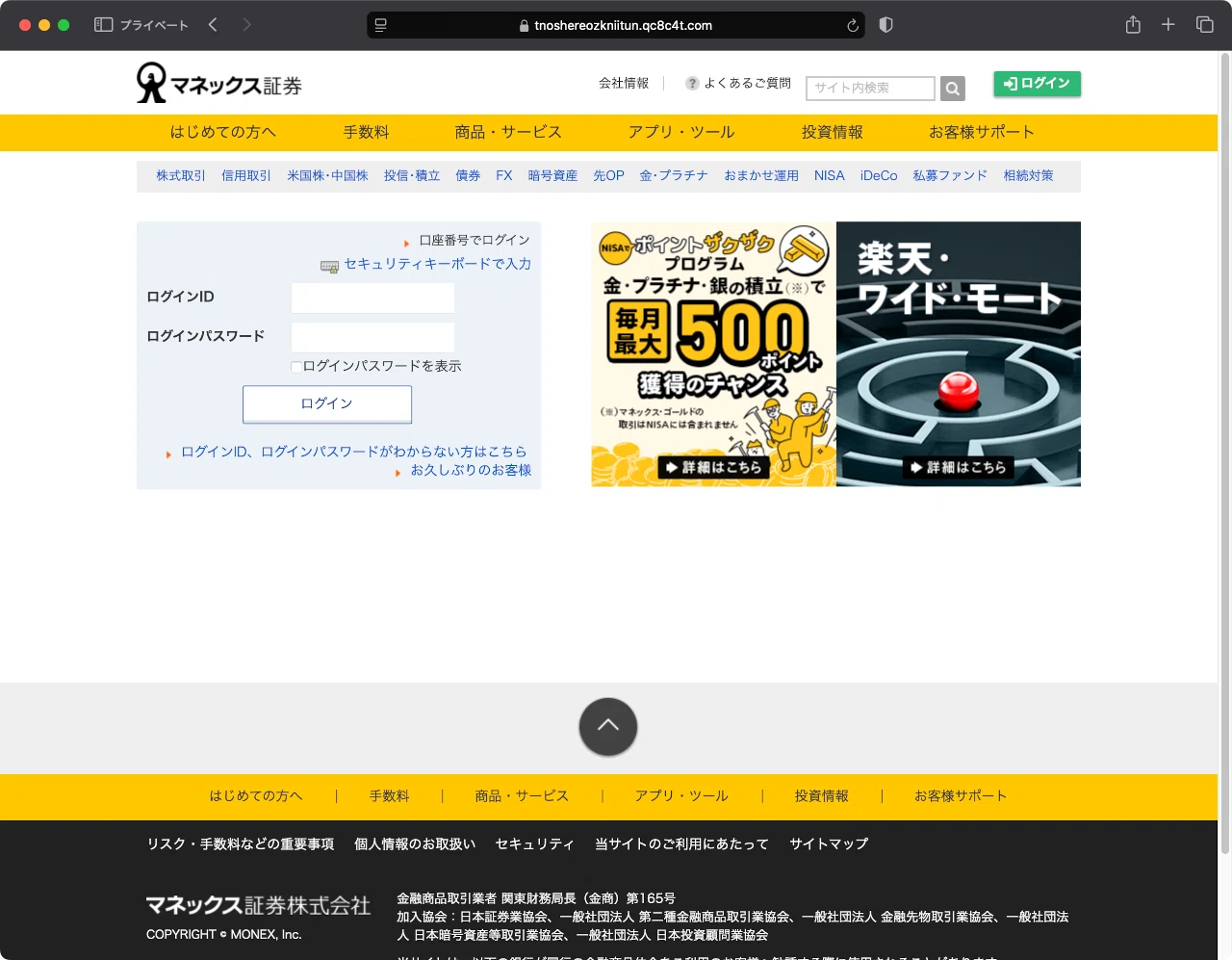This screenshot has height=960, width=1232.
Task: Click the Safari share icon
Action: 1133,25
